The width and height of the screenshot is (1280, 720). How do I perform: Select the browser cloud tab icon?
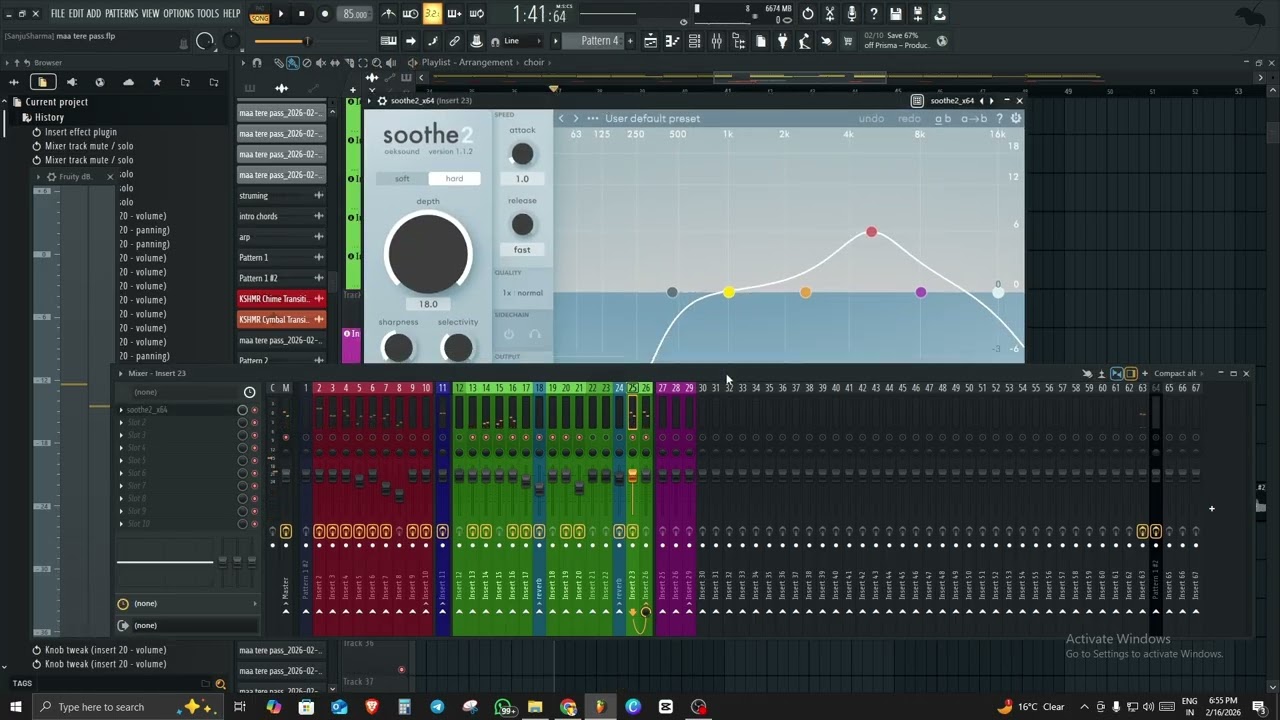click(128, 82)
